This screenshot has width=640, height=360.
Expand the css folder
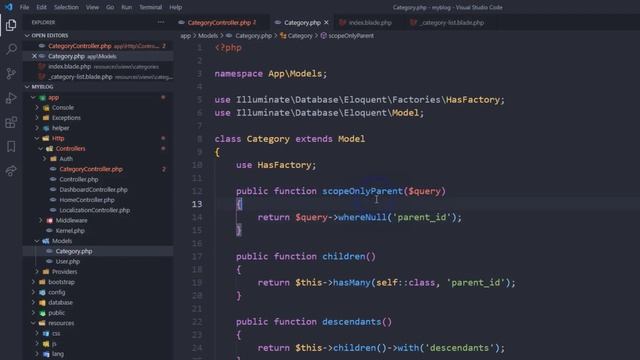(37, 333)
